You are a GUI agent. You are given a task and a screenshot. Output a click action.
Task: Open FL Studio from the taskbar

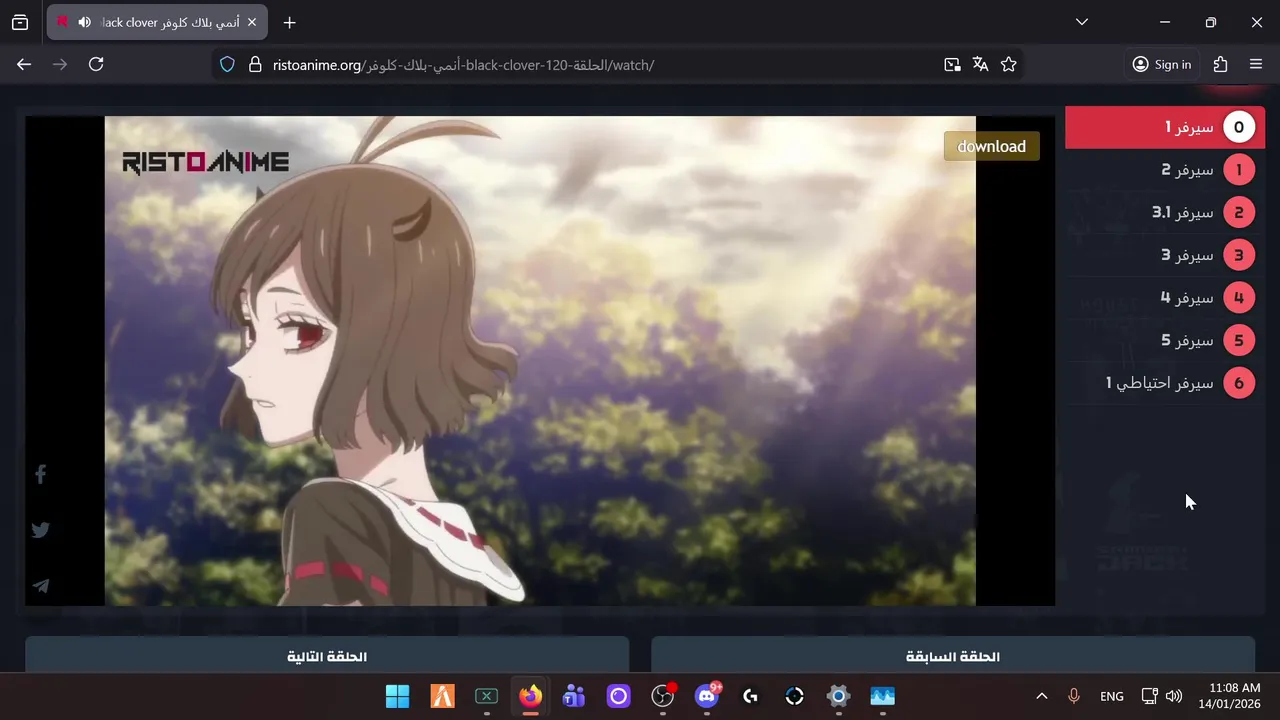442,696
